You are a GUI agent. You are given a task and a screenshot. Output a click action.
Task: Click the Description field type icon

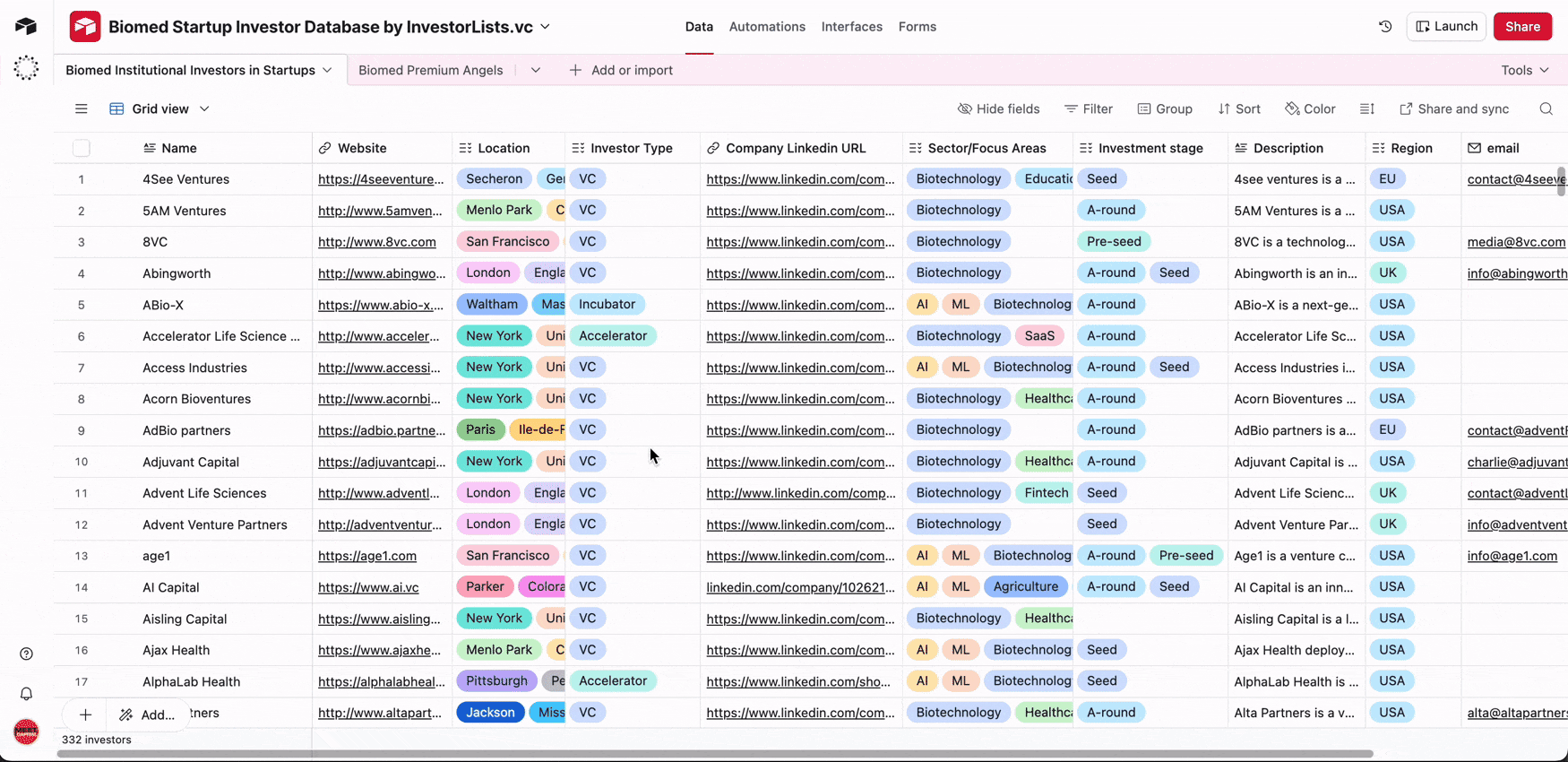pyautogui.click(x=1241, y=148)
